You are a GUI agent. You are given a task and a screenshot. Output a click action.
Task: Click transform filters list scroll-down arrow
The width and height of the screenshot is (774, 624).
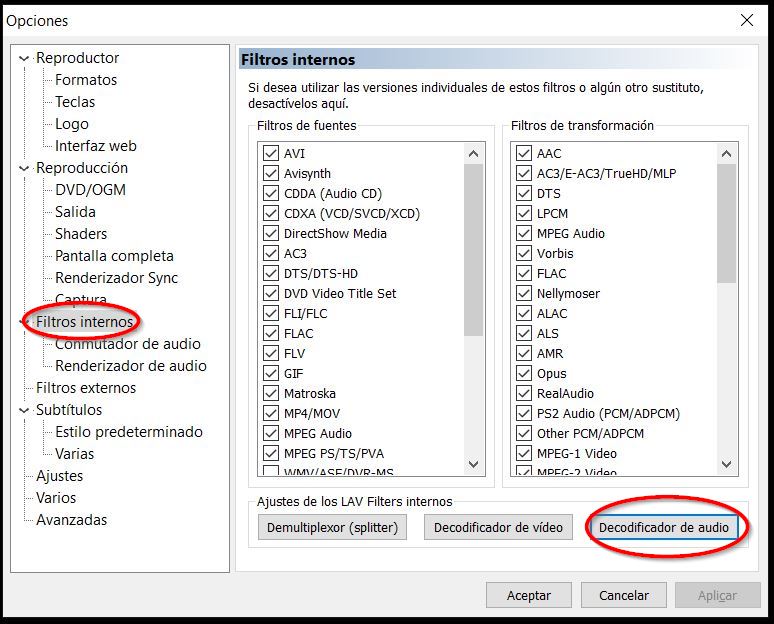[726, 464]
